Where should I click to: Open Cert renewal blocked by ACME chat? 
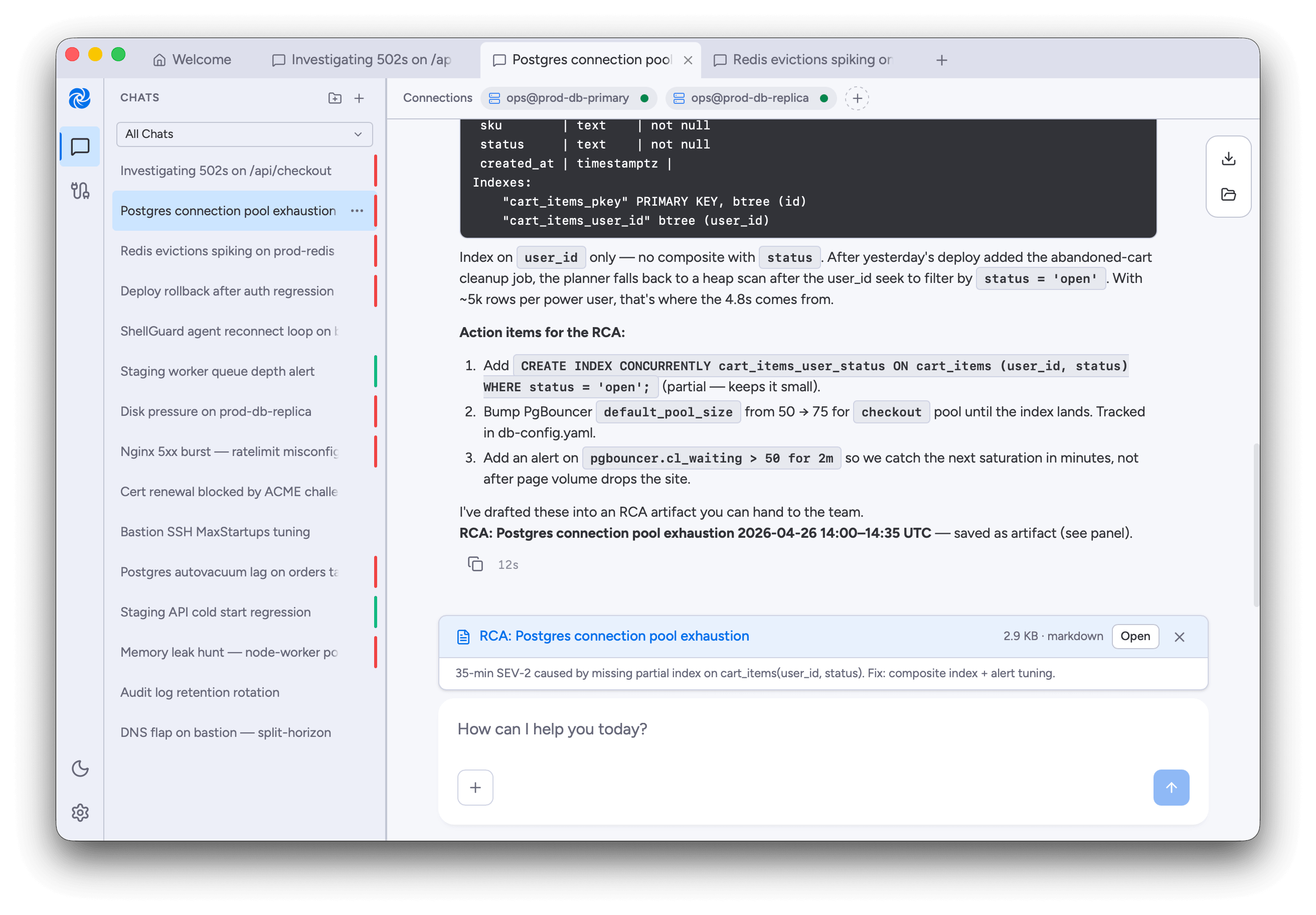pyautogui.click(x=244, y=491)
